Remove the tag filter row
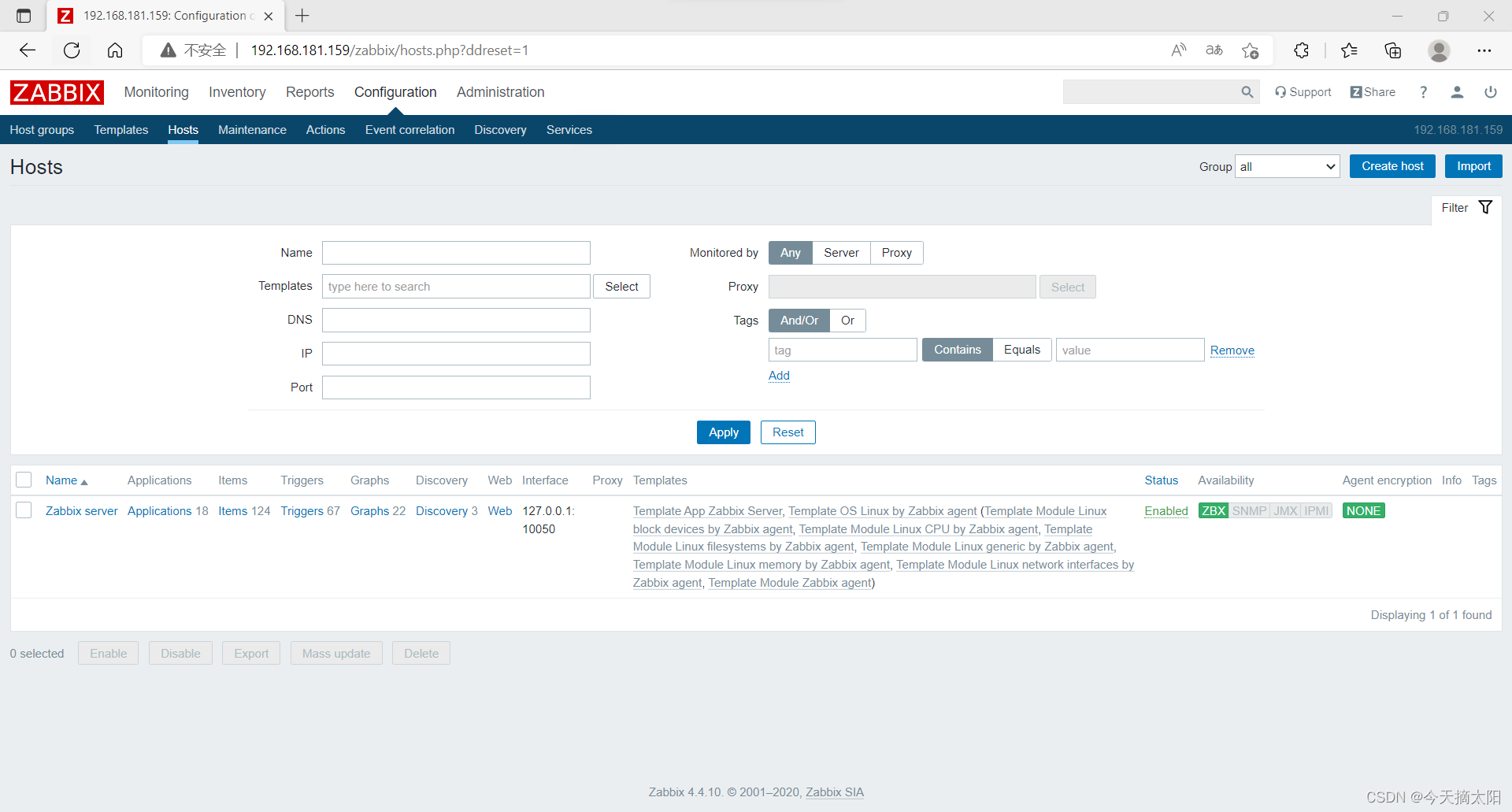 (x=1232, y=350)
